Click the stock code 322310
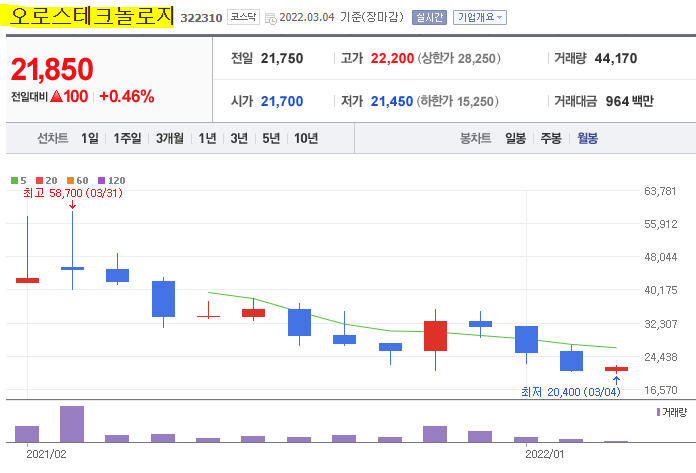Image resolution: width=696 pixels, height=473 pixels. click(x=201, y=18)
